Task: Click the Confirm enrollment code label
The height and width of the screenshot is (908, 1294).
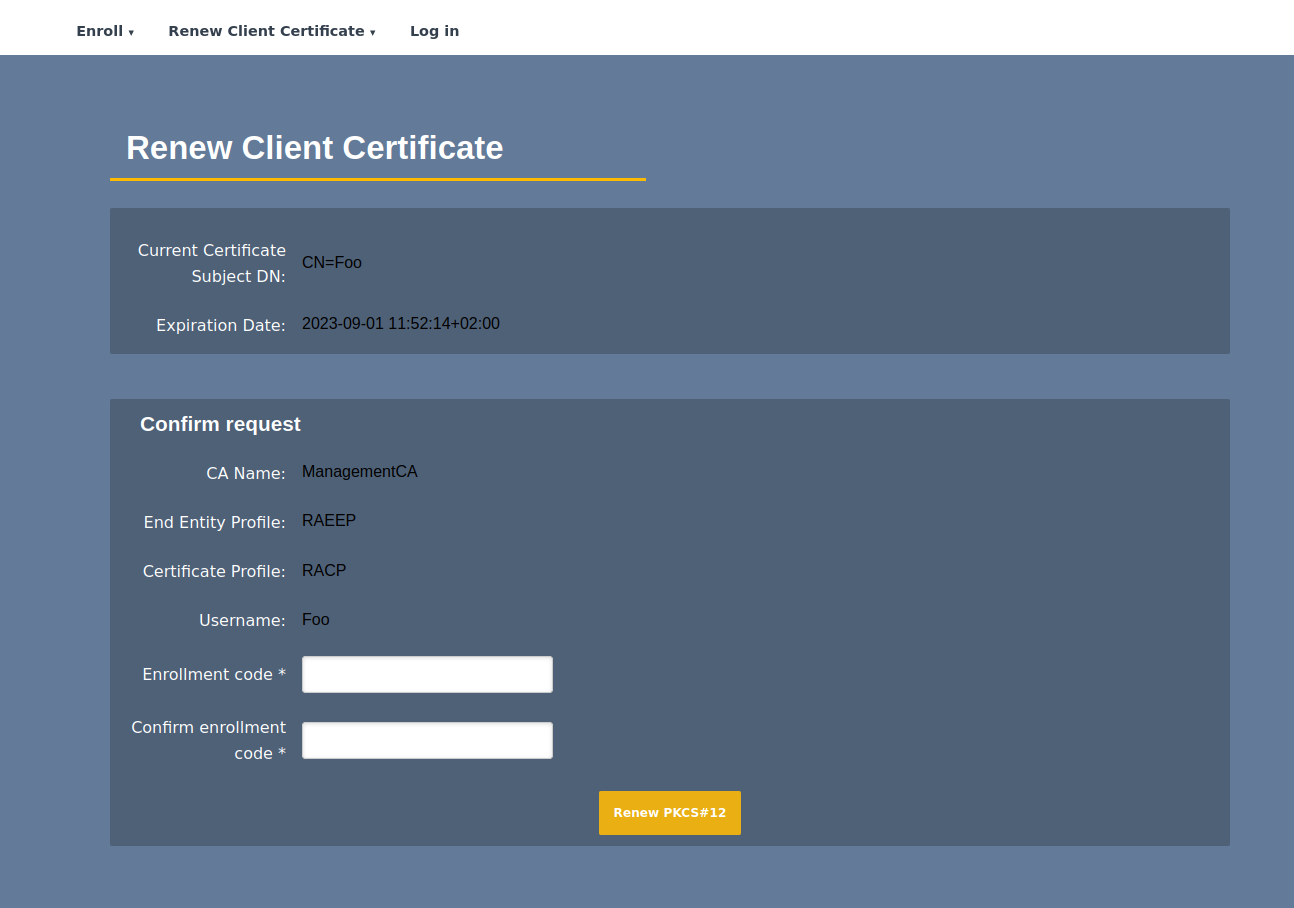Action: (209, 740)
